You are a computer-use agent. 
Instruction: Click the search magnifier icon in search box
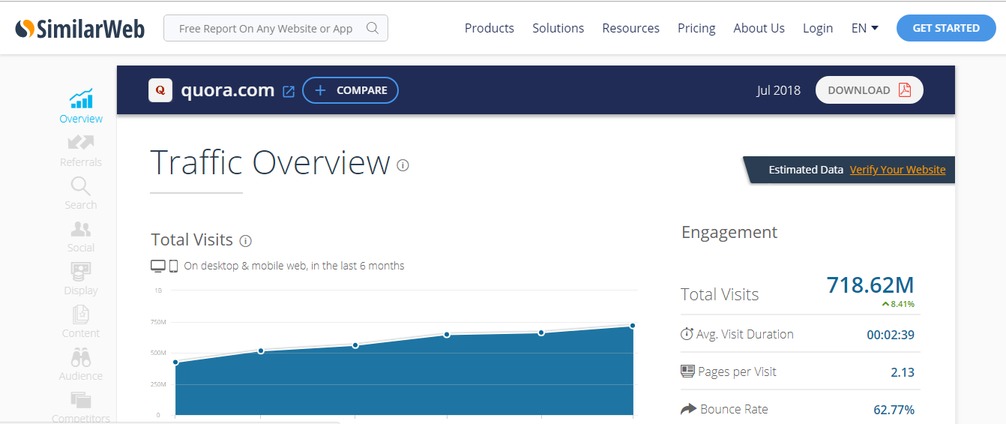[372, 28]
